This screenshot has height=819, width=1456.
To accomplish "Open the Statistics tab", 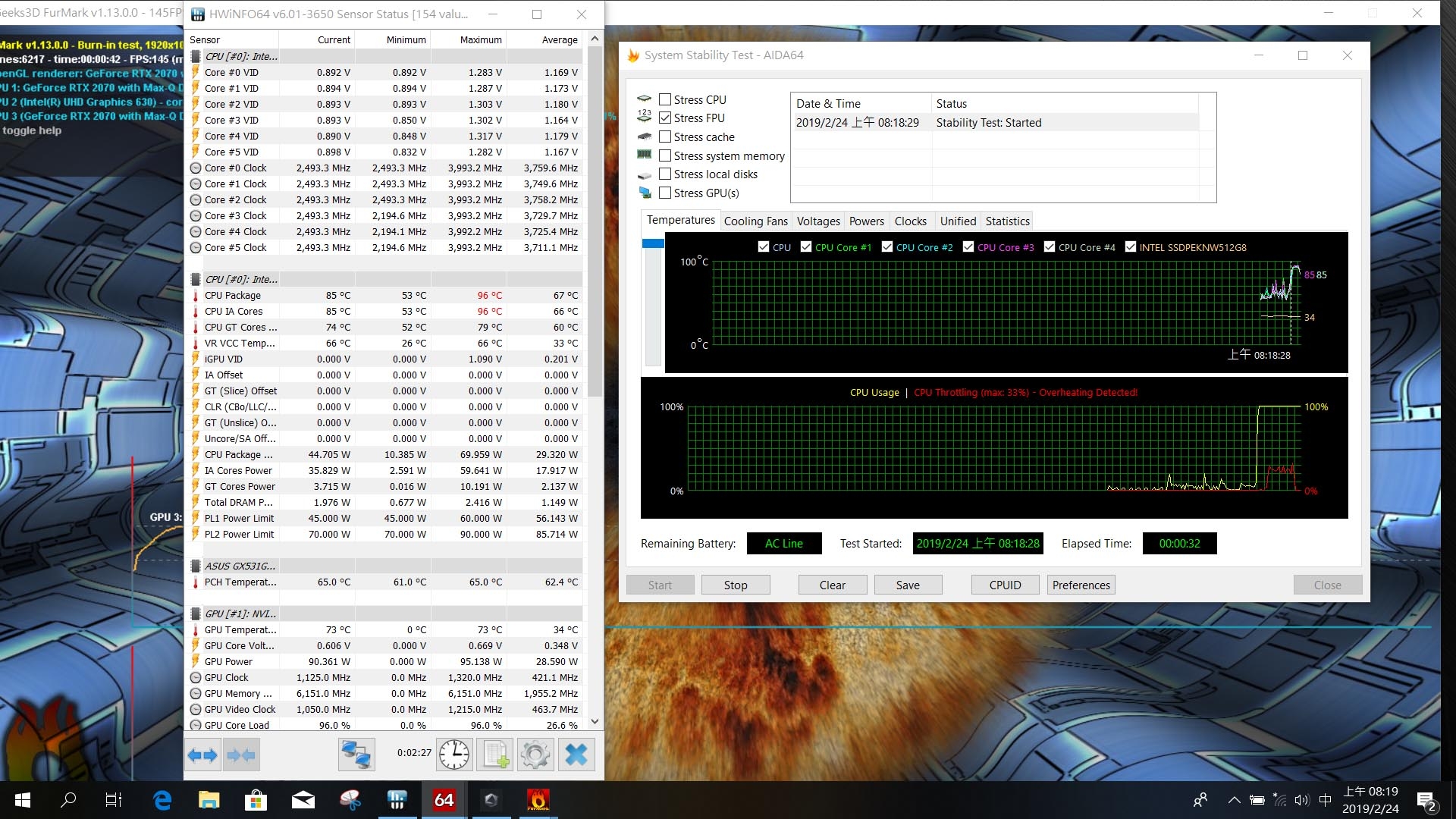I will [x=1007, y=221].
